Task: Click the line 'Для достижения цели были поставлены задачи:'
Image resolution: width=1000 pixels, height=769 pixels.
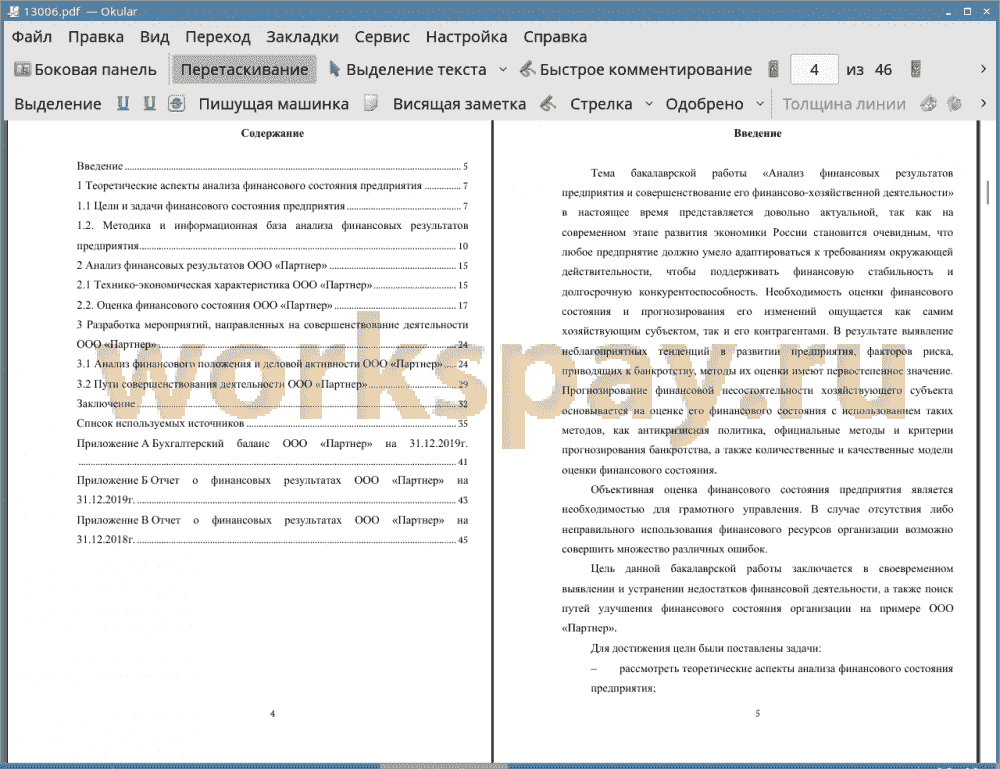Action: point(706,648)
